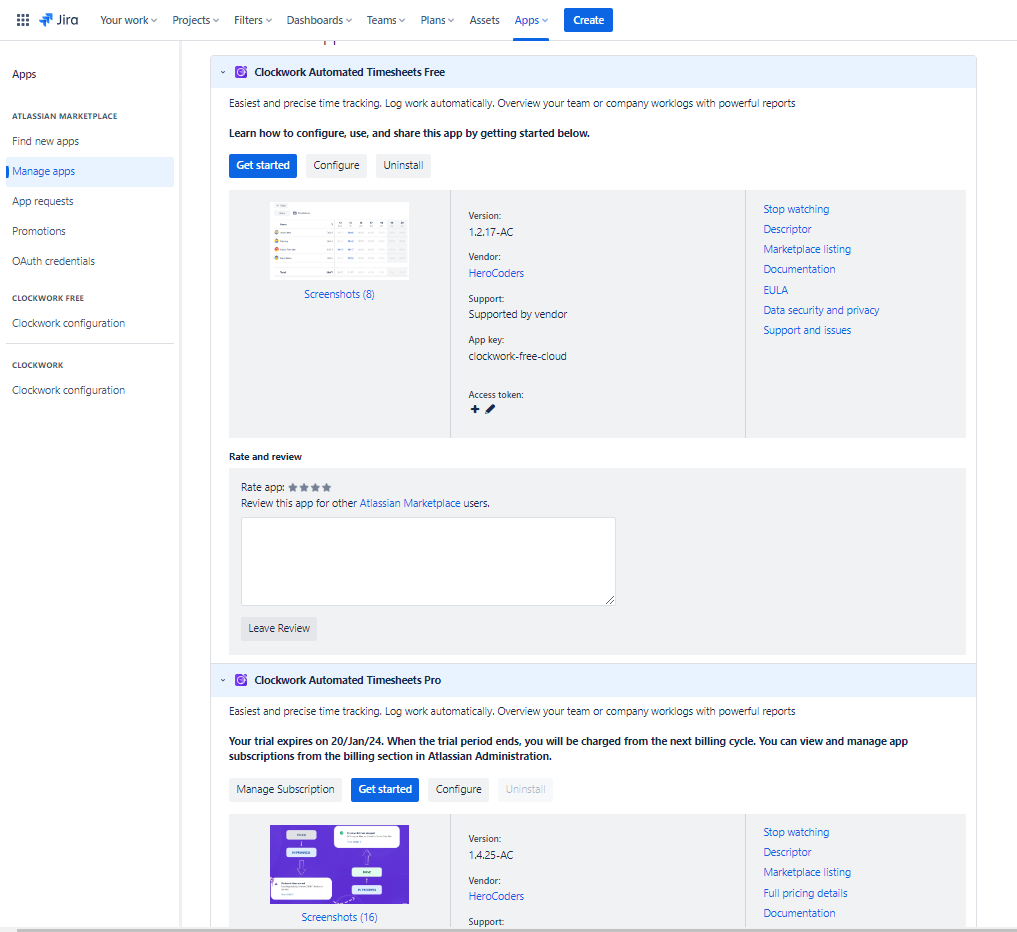The width and height of the screenshot is (1017, 932).
Task: Click the Jira logo
Action: 58,20
